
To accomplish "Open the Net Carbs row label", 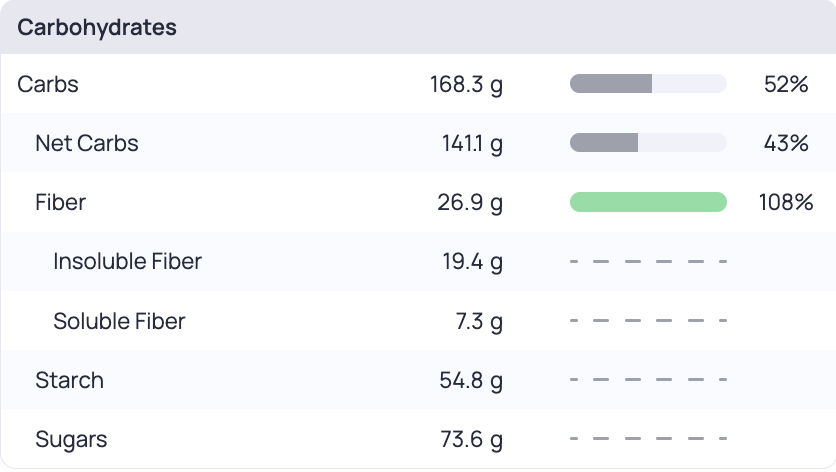I will [87, 143].
